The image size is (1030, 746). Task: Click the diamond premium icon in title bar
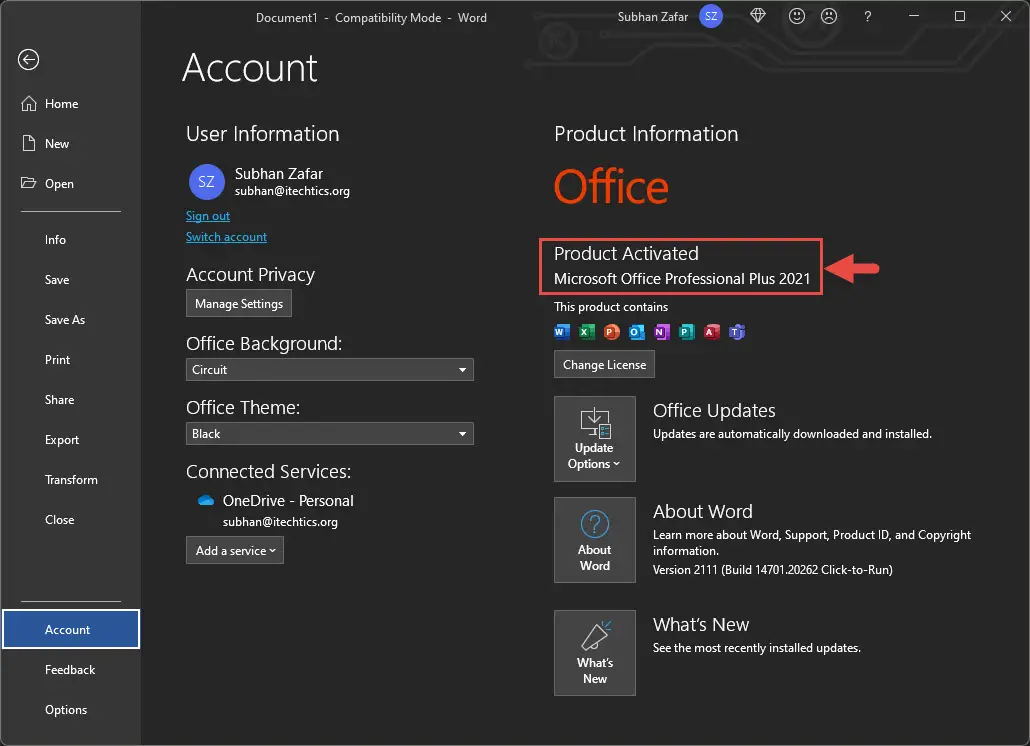757,16
